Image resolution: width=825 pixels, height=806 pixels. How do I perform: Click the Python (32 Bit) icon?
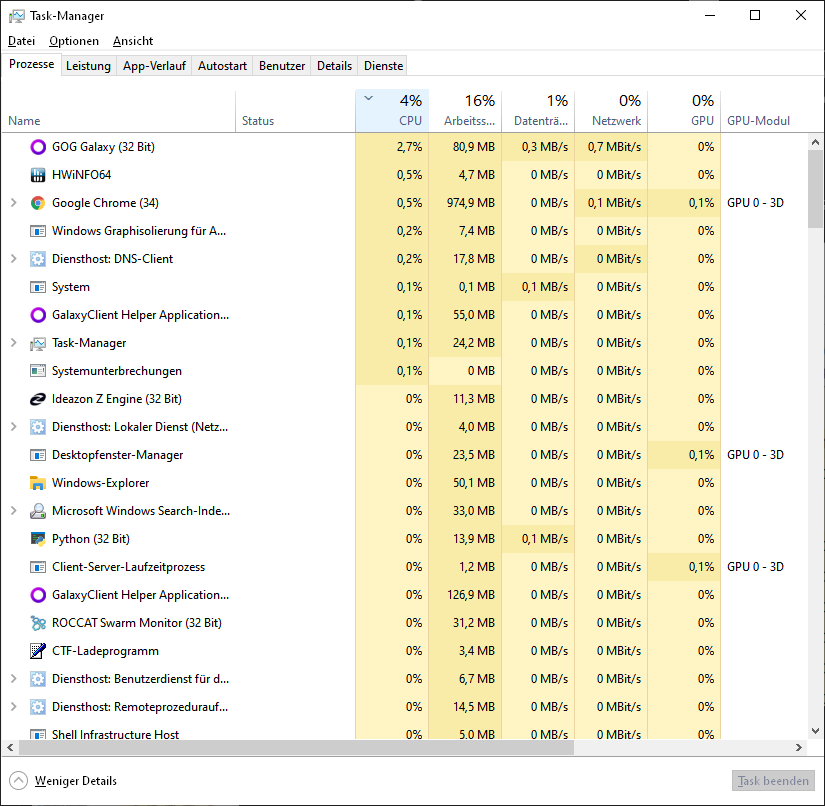pyautogui.click(x=38, y=539)
